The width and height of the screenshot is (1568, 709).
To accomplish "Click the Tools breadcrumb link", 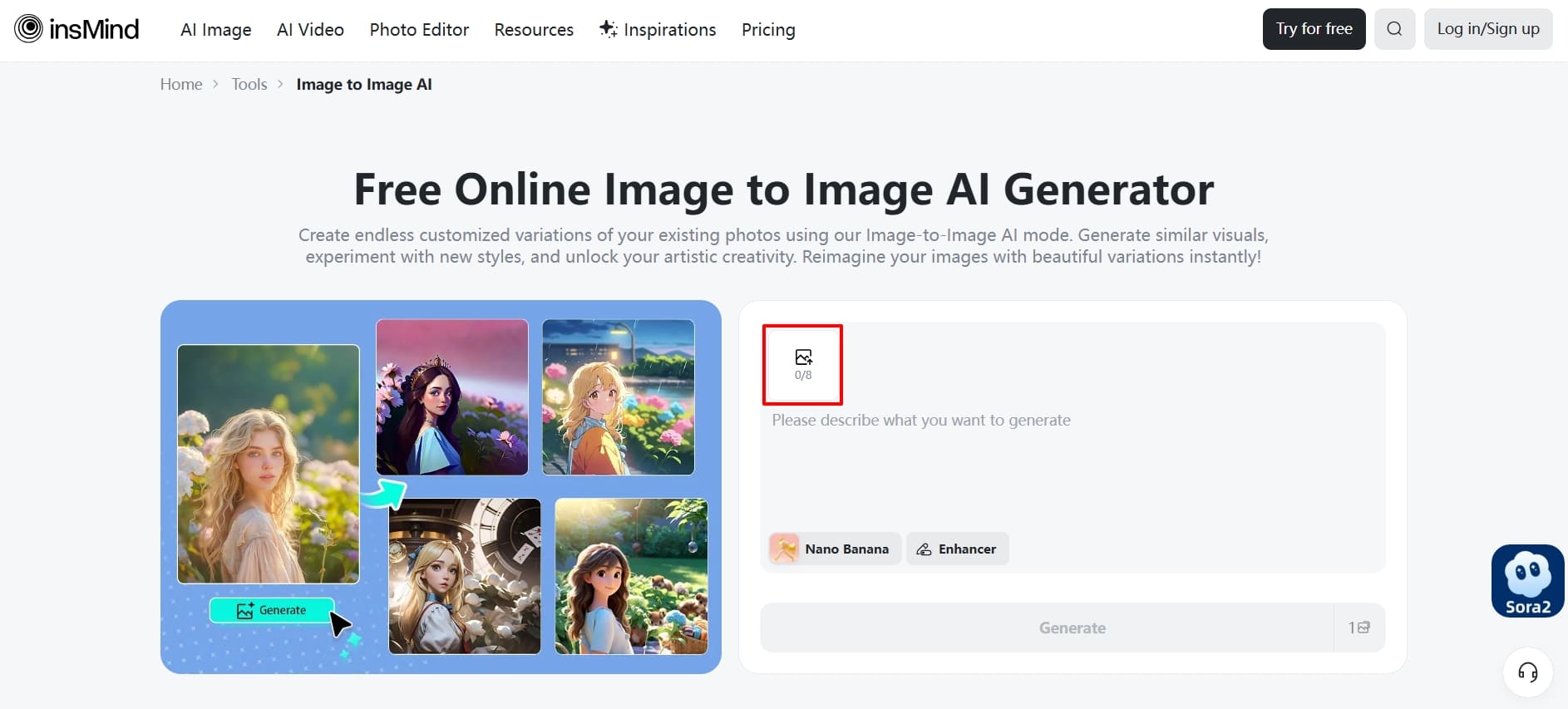I will tap(249, 84).
